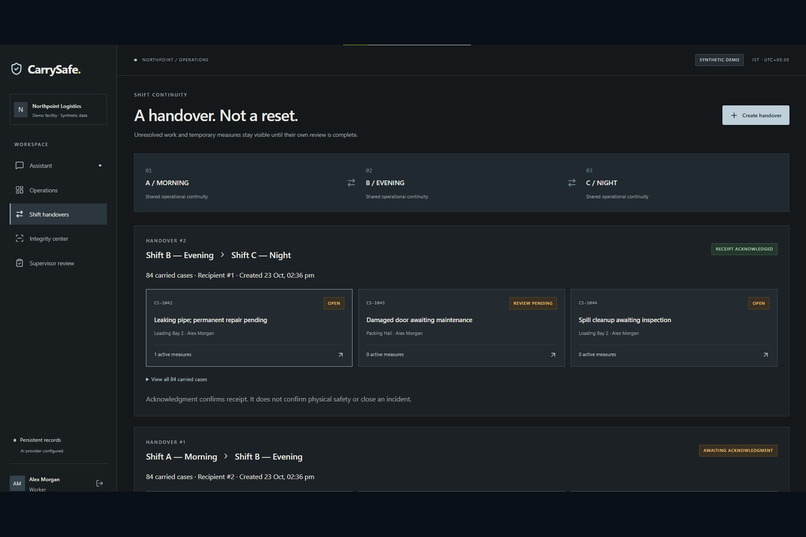
Task: Open the Operations grid icon
Action: pos(20,190)
